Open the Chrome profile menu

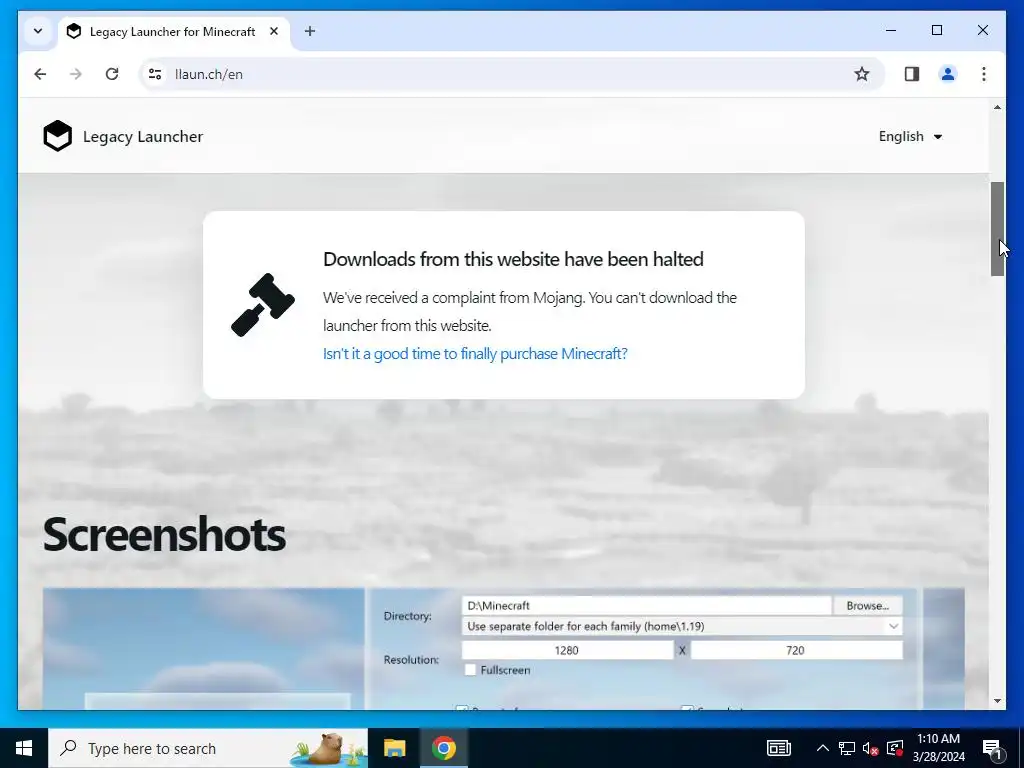click(x=948, y=74)
